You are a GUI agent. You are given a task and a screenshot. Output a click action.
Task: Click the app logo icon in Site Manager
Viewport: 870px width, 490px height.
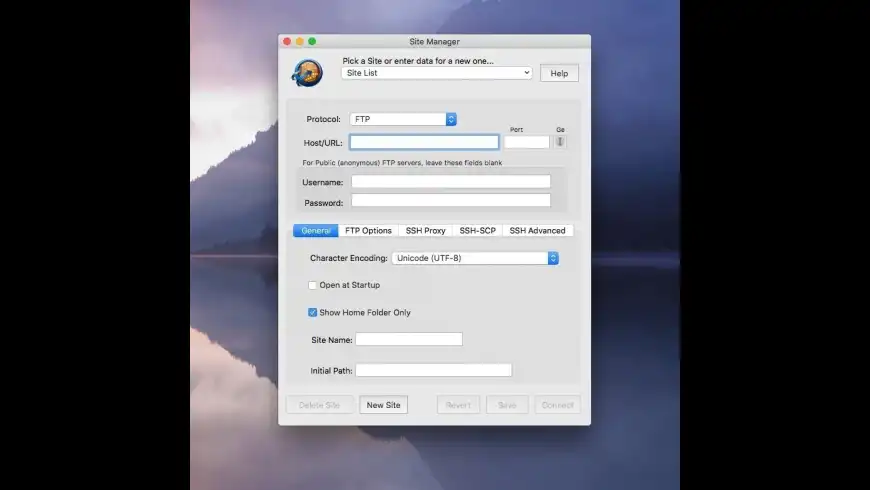306,74
